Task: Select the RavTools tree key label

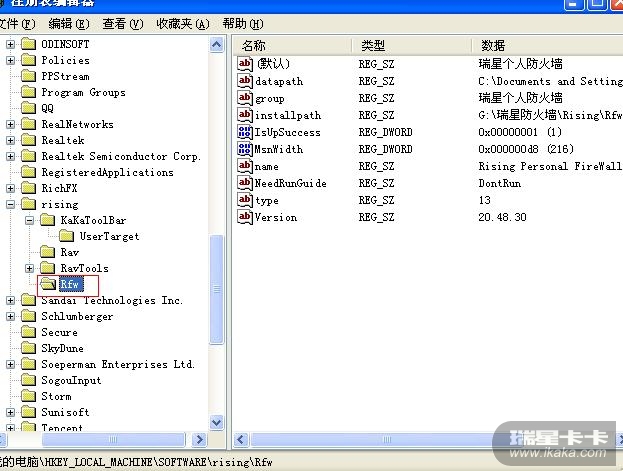Action: tap(84, 268)
